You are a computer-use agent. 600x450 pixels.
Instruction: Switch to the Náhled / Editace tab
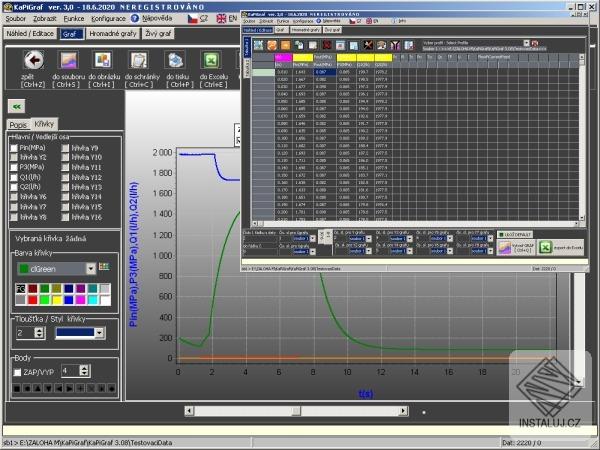[x=30, y=34]
